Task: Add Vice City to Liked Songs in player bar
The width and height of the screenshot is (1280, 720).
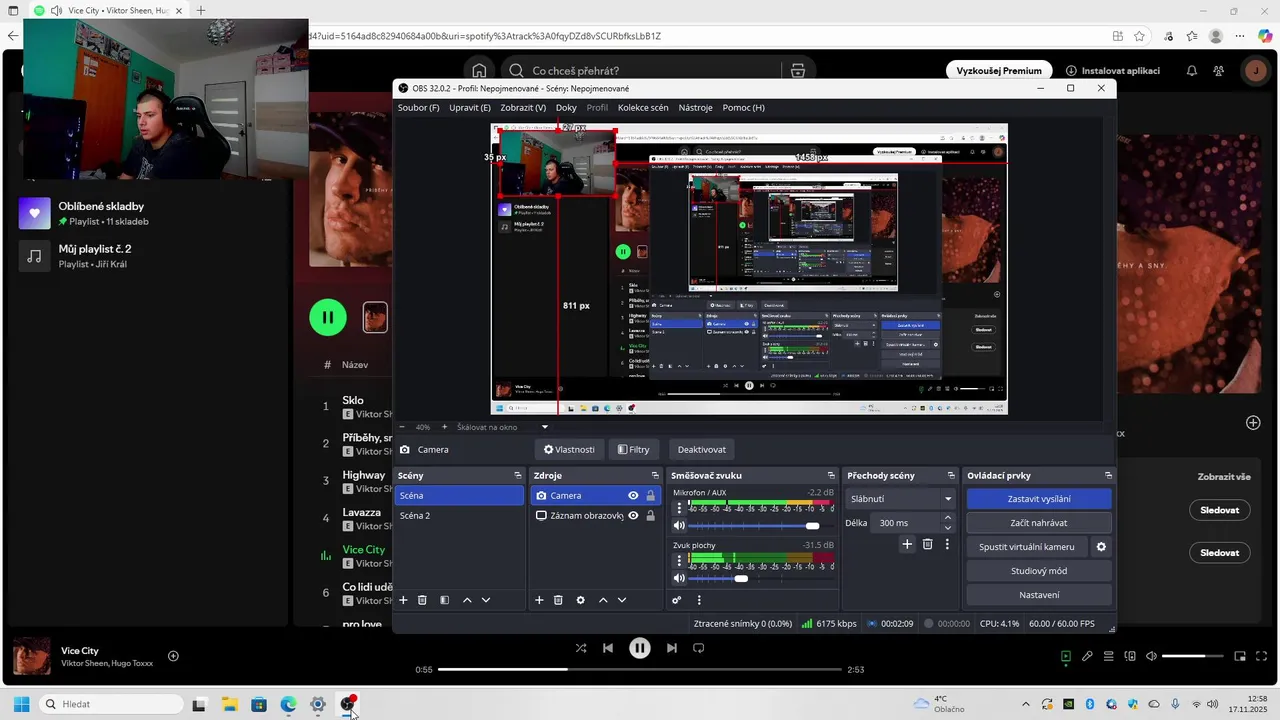Action: click(173, 656)
